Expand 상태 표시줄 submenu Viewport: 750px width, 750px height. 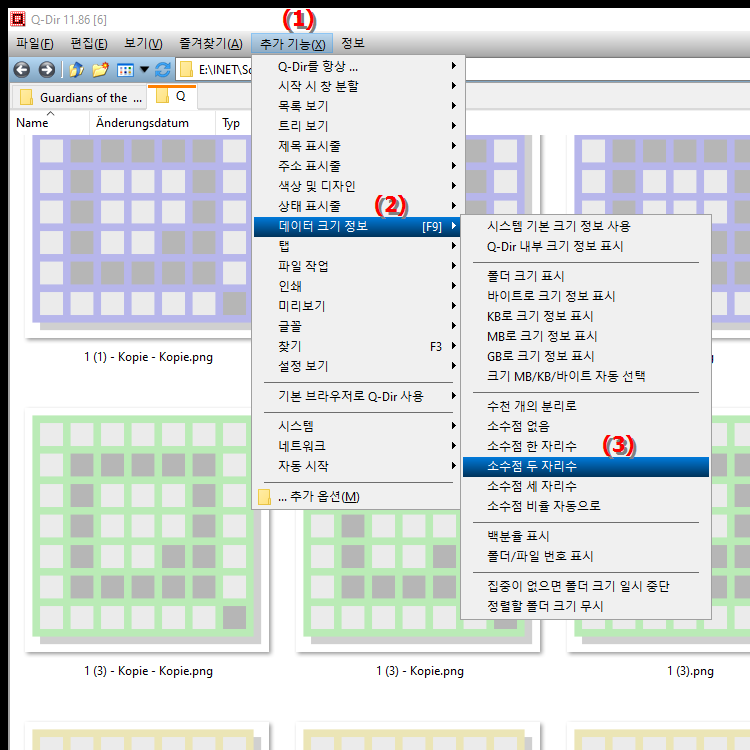[356, 206]
